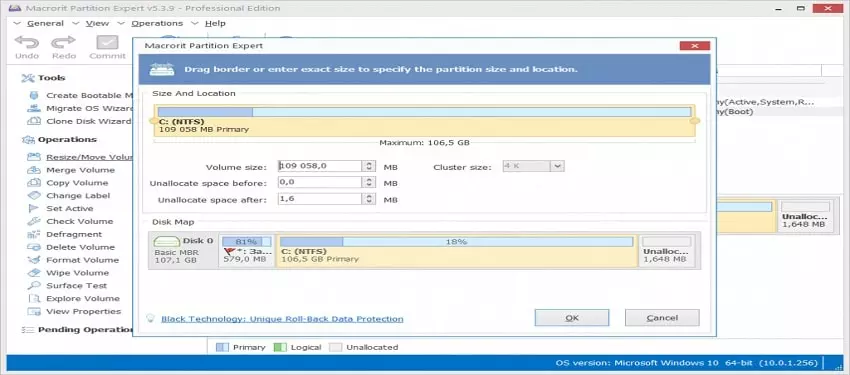Click the "Maximum: 106,5 GB" text
The height and width of the screenshot is (375, 850).
click(x=424, y=143)
